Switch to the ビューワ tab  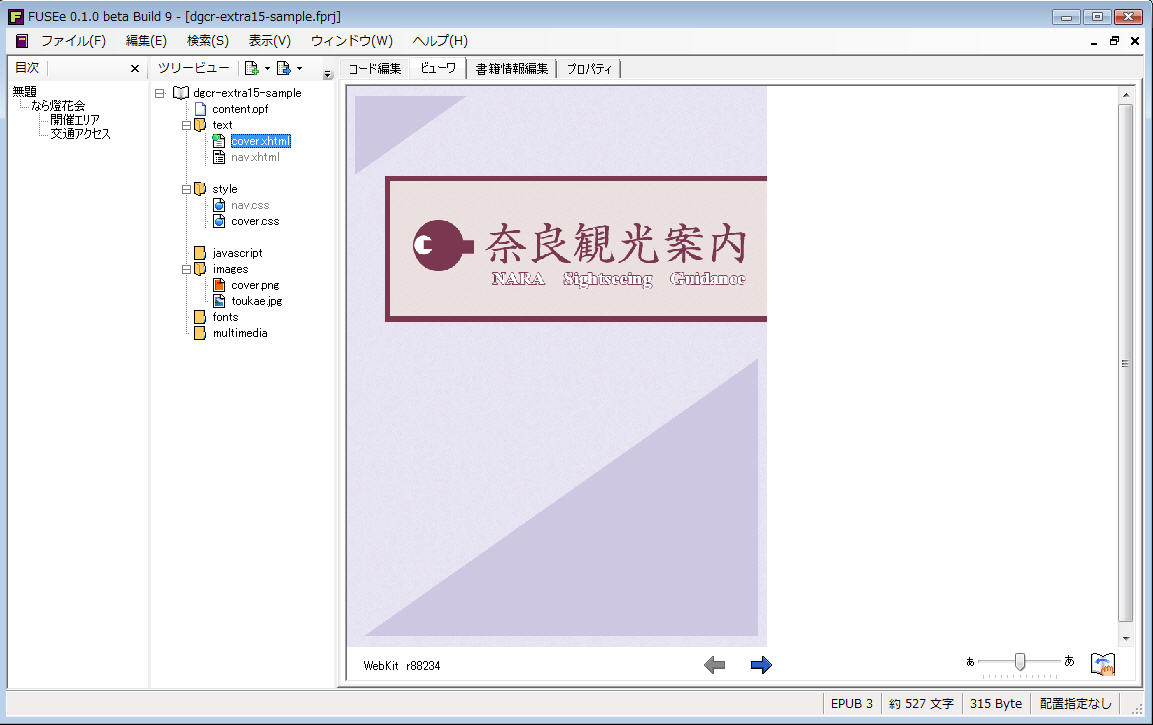click(x=438, y=68)
